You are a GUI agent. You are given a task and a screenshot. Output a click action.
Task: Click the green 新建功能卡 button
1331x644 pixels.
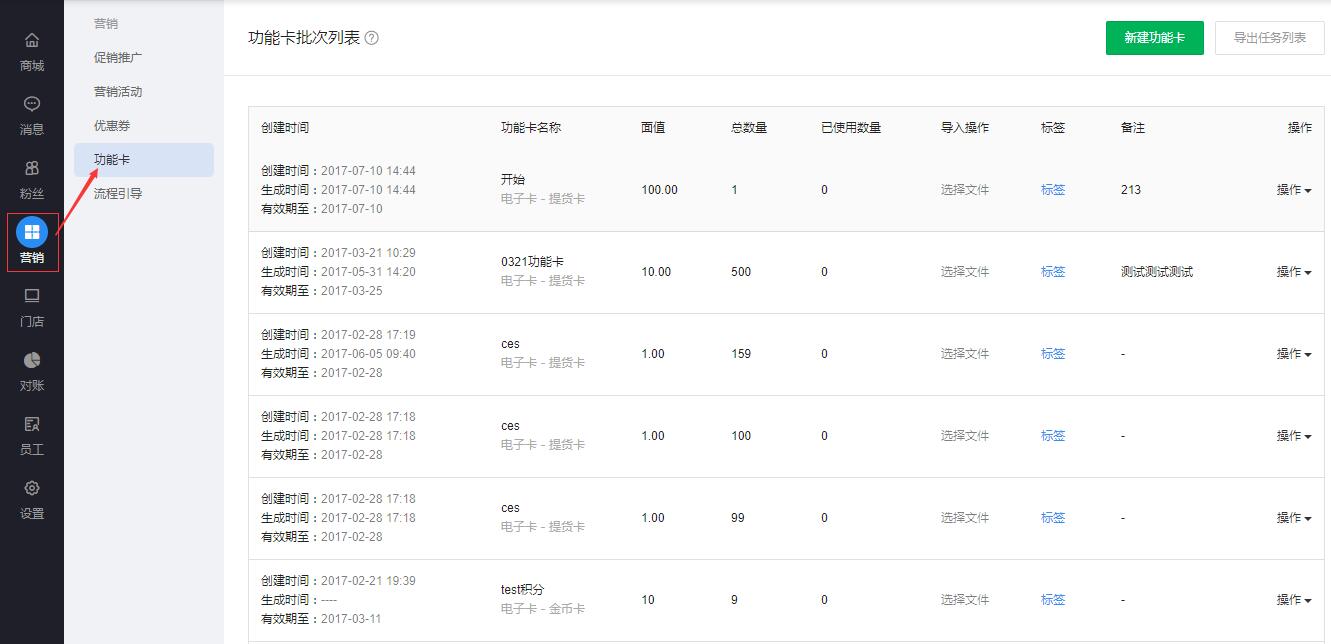click(1154, 38)
